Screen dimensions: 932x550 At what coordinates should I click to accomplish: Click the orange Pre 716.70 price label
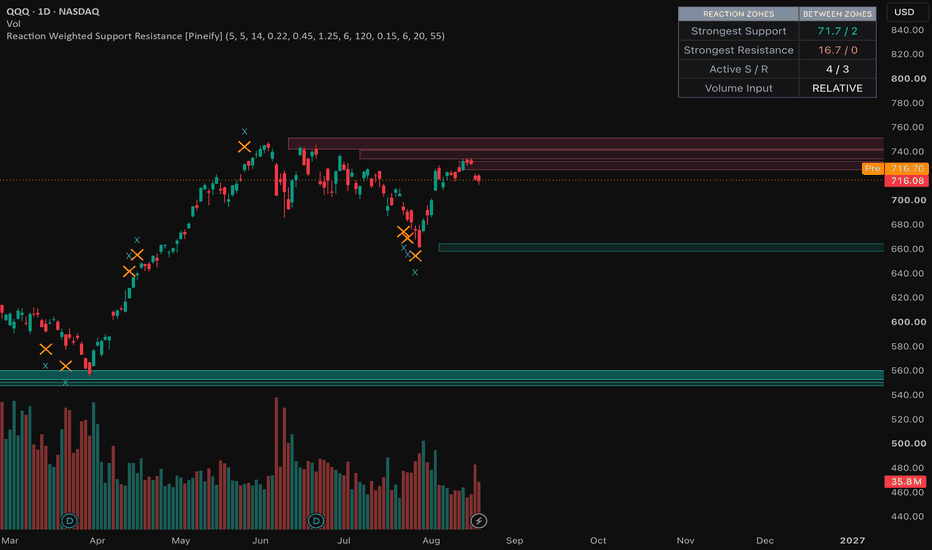point(895,169)
